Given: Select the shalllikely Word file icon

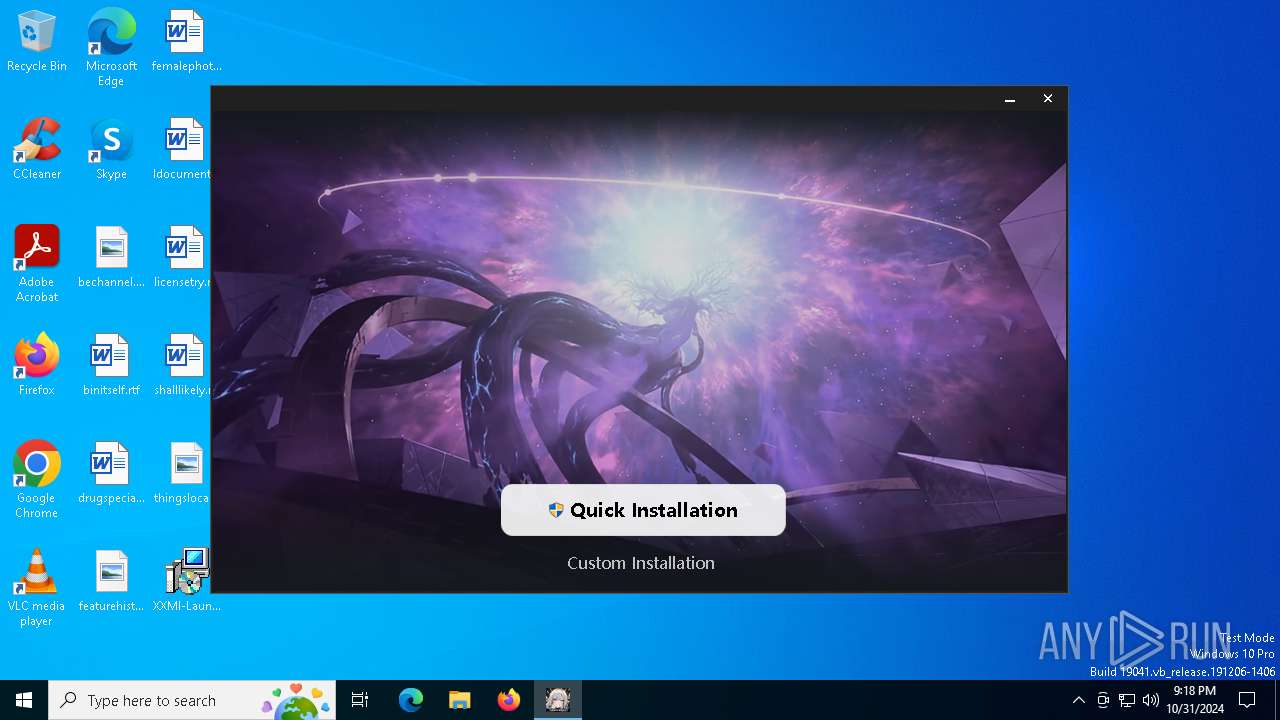Looking at the screenshot, I should (x=183, y=366).
